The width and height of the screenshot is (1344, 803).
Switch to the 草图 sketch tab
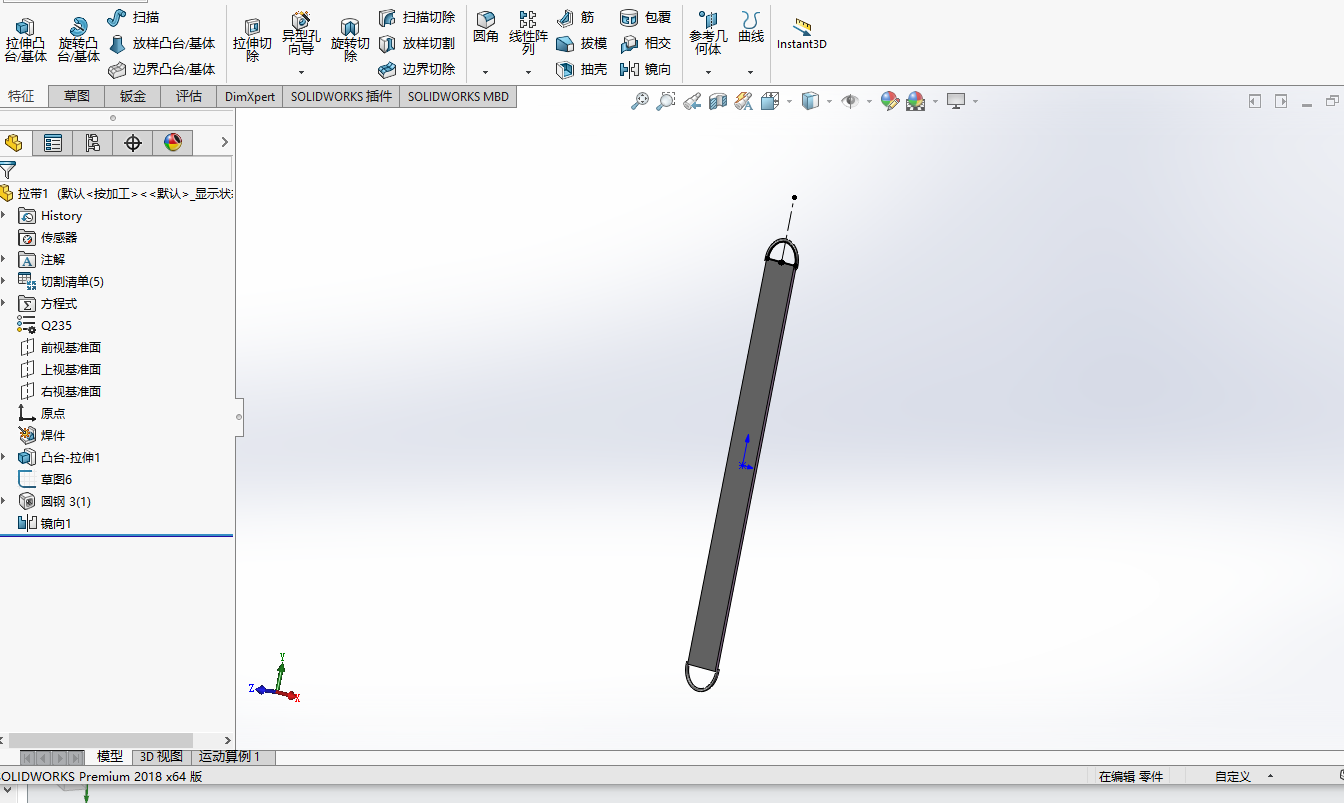77,96
